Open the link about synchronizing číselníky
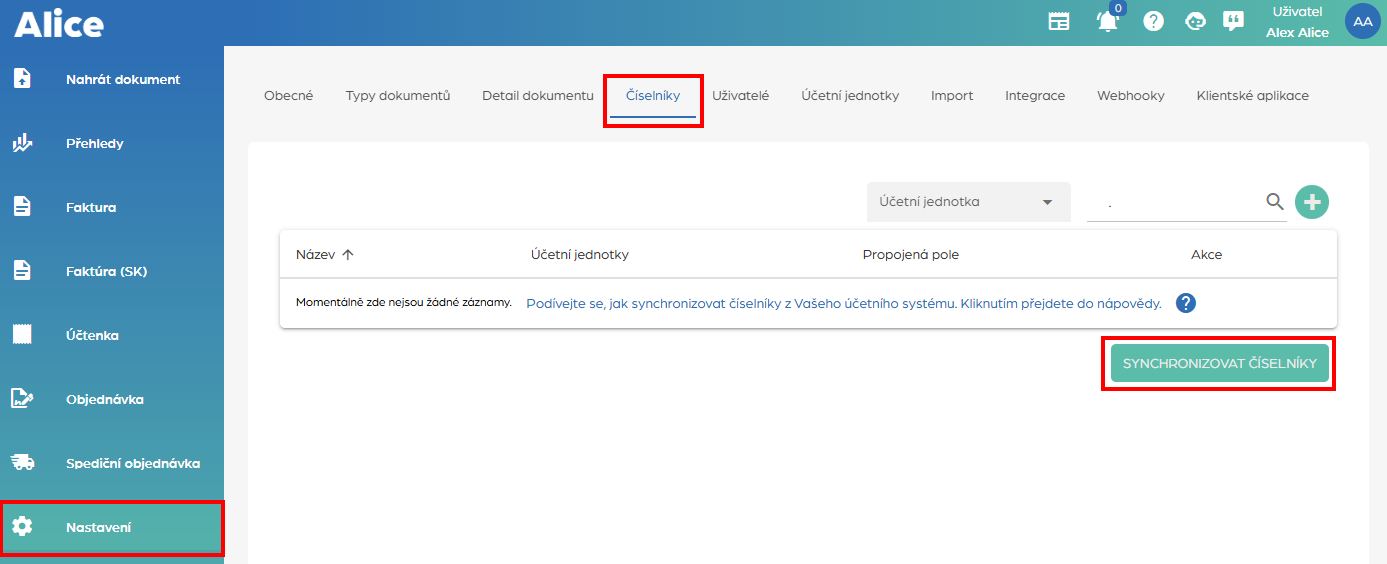Viewport: 1387px width, 564px height. coord(843,303)
